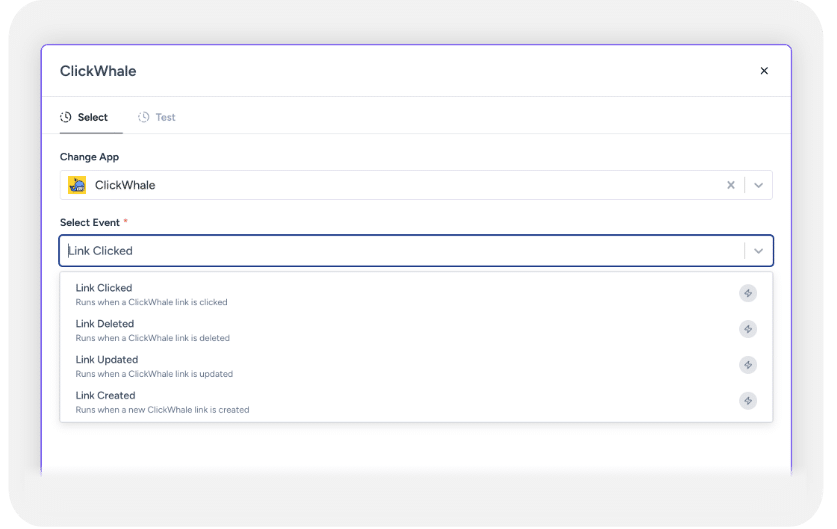837x529 pixels.
Task: Close the ClickWhale dialog
Action: tap(764, 70)
